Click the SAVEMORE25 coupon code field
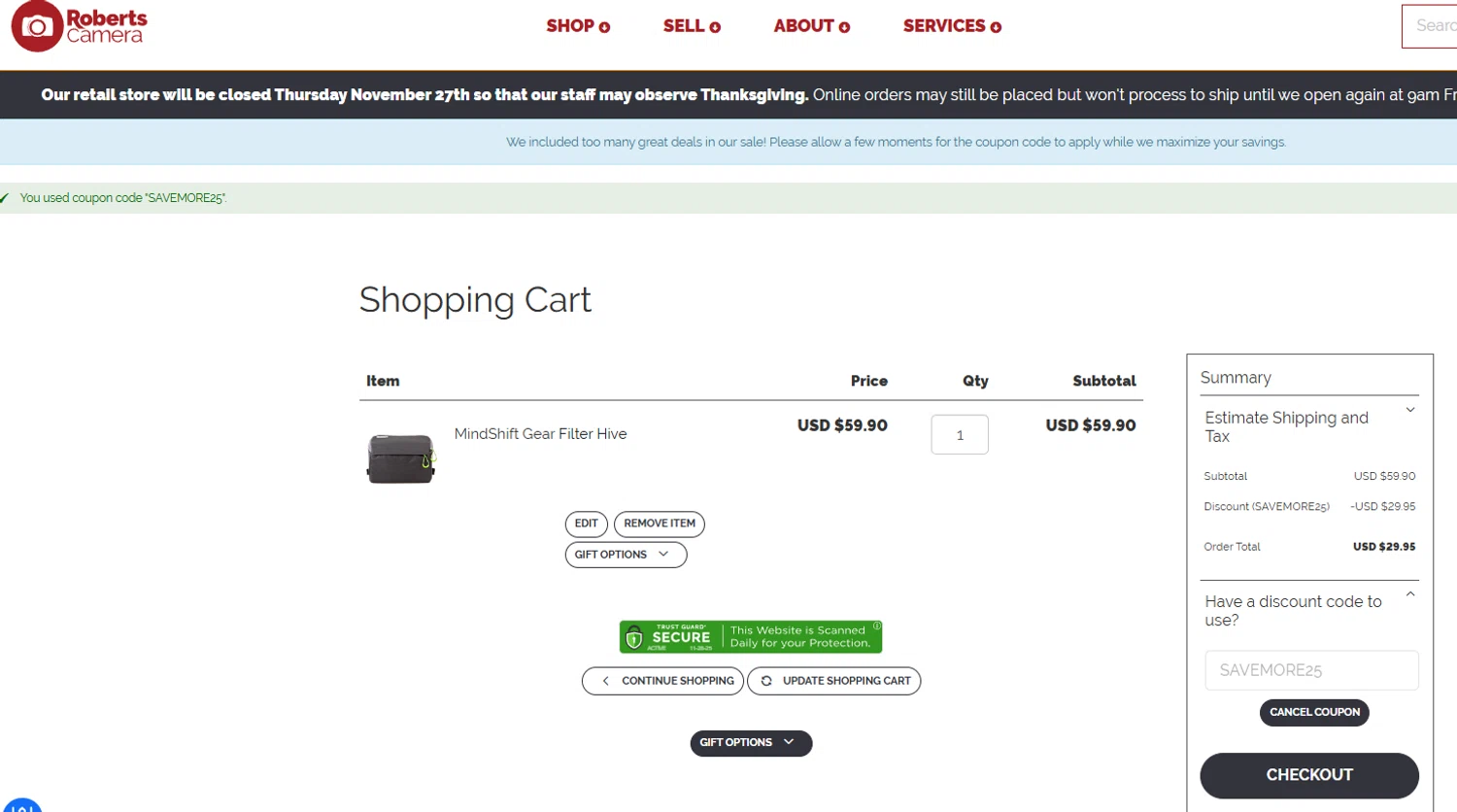Viewport: 1457px width, 812px height. pyautogui.click(x=1311, y=670)
